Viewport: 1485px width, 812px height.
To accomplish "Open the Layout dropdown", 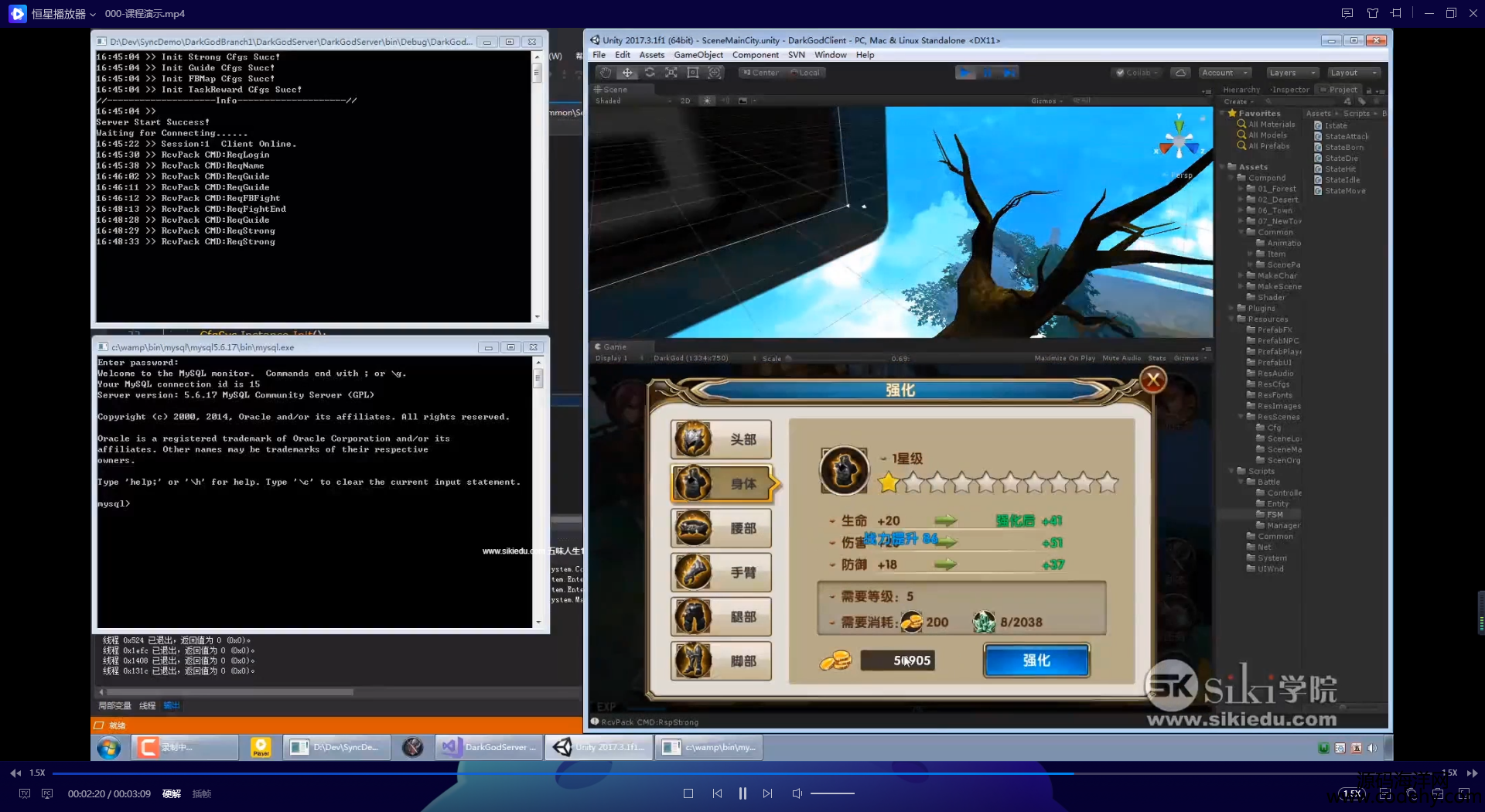I will [1353, 73].
